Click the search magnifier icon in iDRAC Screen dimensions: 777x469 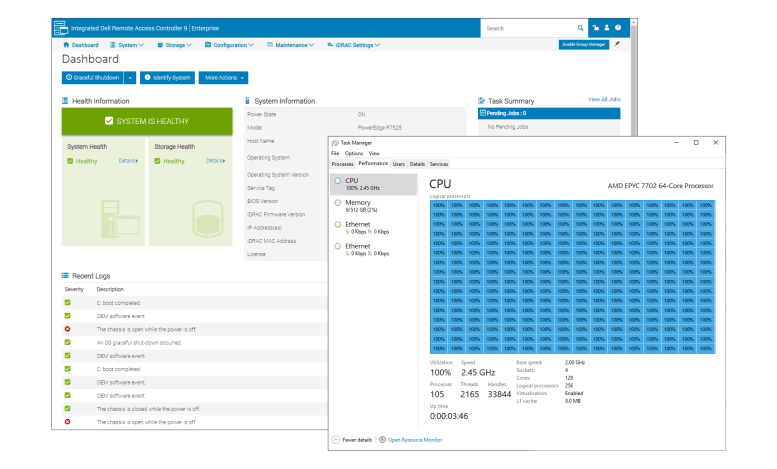[580, 28]
